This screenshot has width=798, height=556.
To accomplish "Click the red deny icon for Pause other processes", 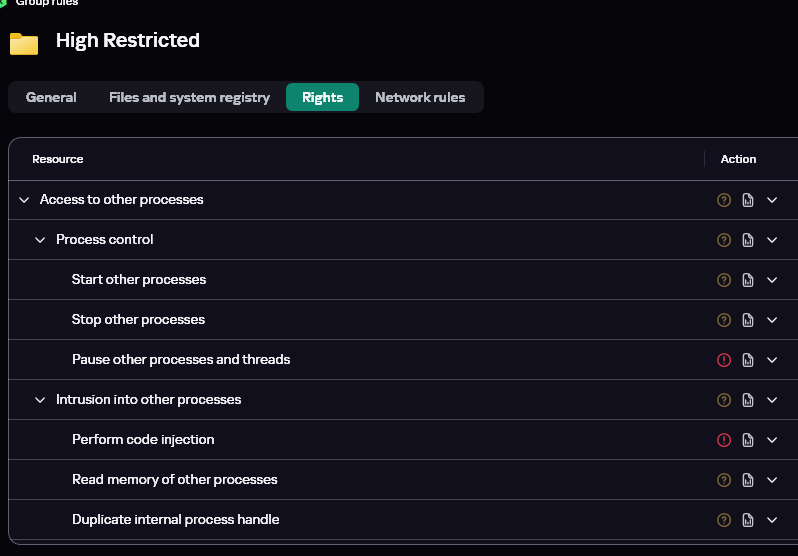I will click(x=724, y=360).
